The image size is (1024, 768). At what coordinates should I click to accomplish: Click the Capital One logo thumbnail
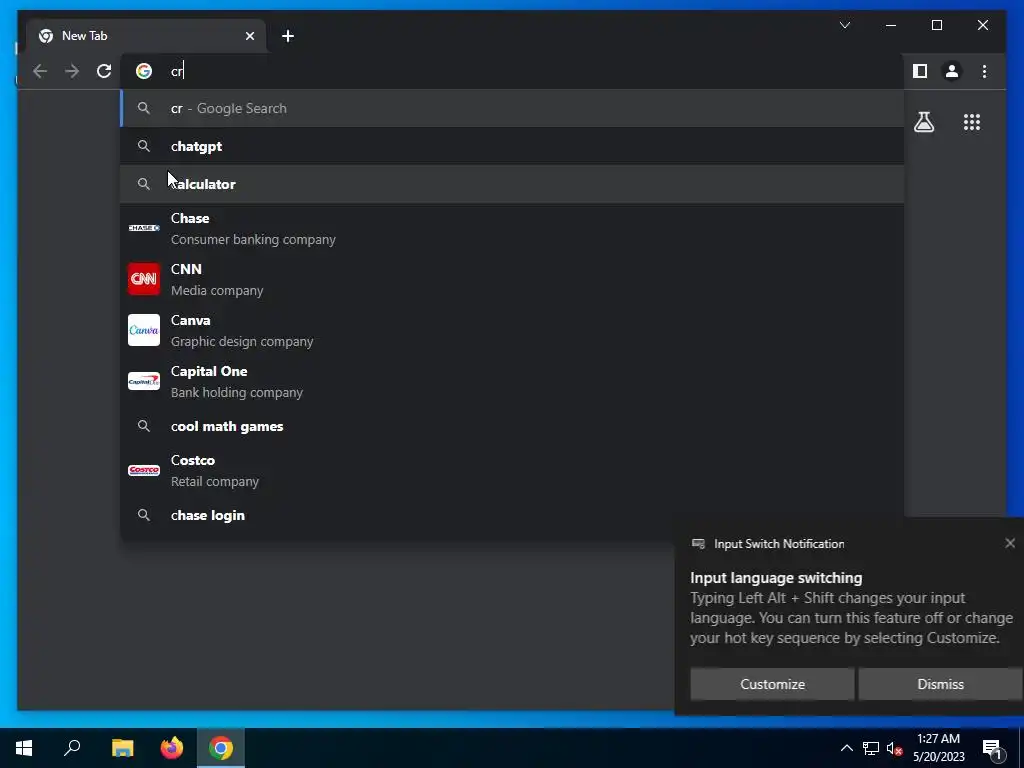click(144, 381)
